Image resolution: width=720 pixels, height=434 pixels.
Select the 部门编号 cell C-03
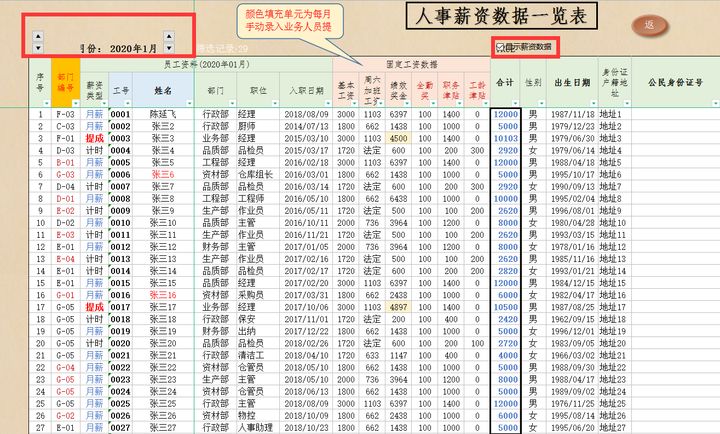66,126
